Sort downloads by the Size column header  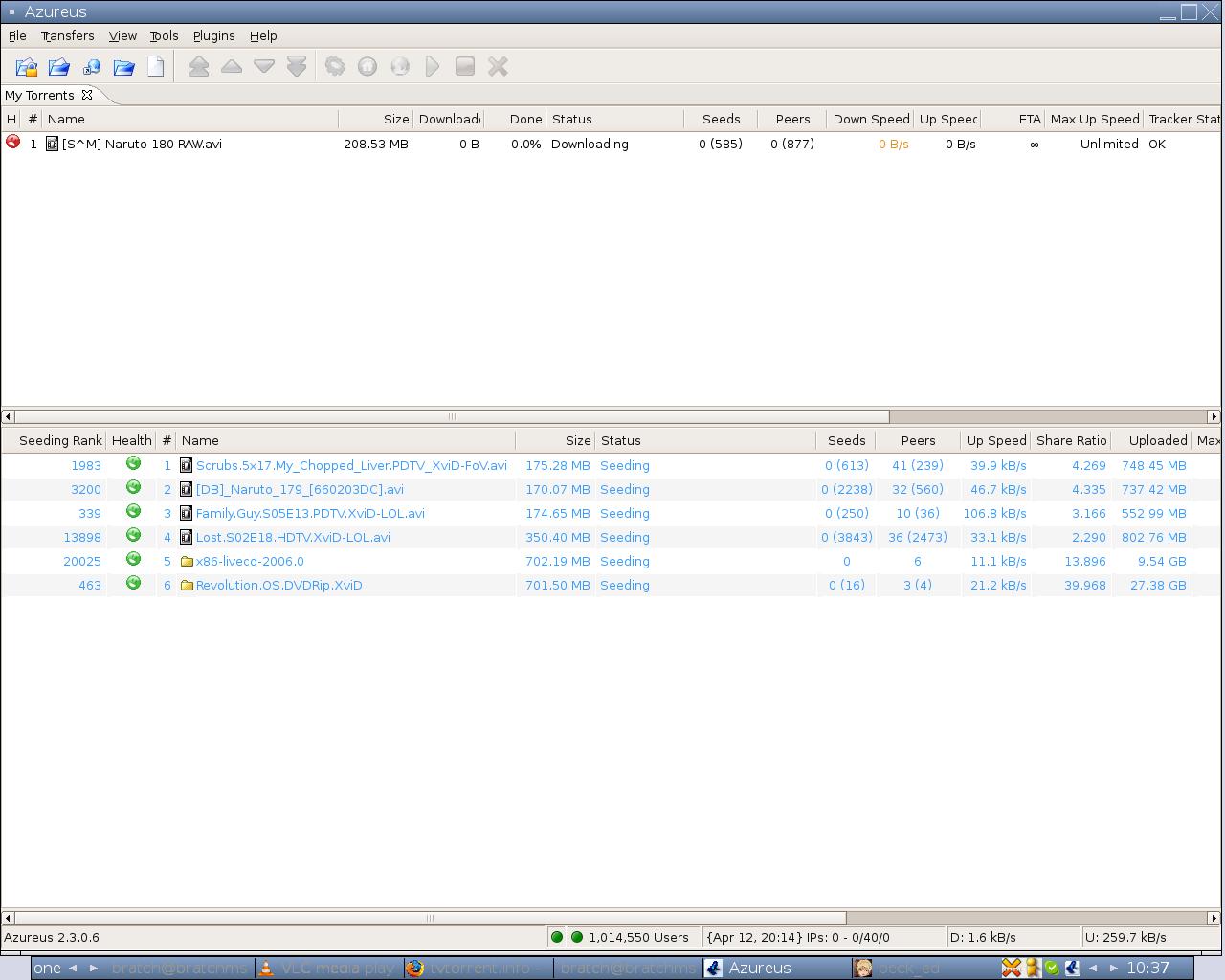click(x=375, y=119)
